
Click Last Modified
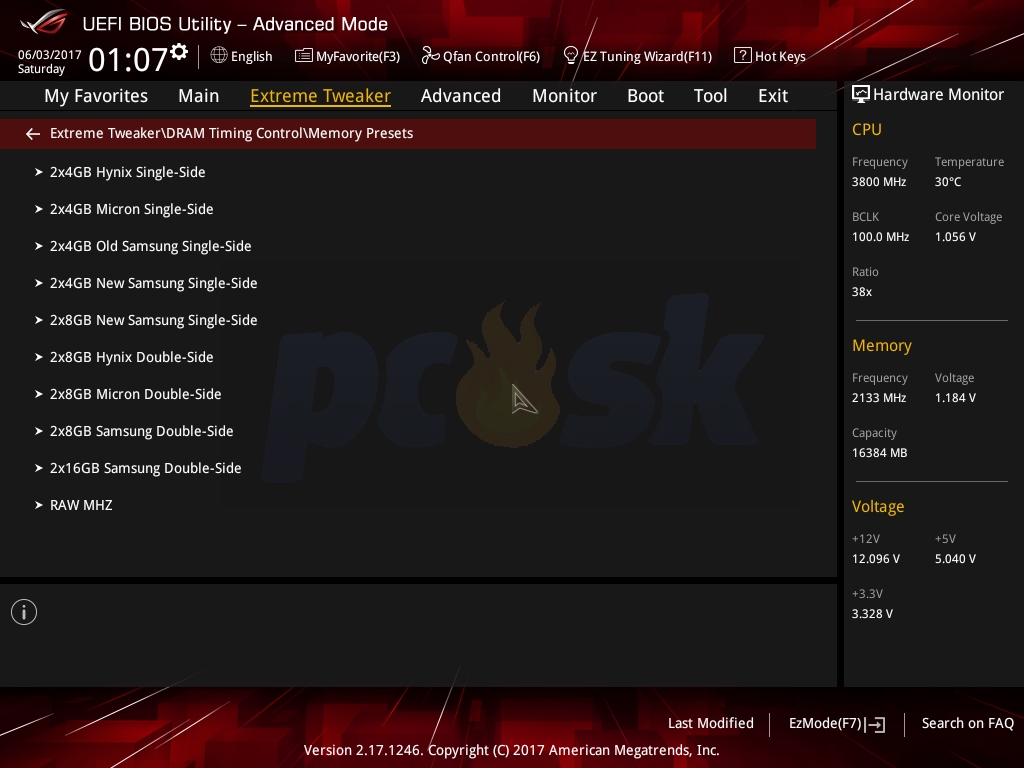pos(711,724)
